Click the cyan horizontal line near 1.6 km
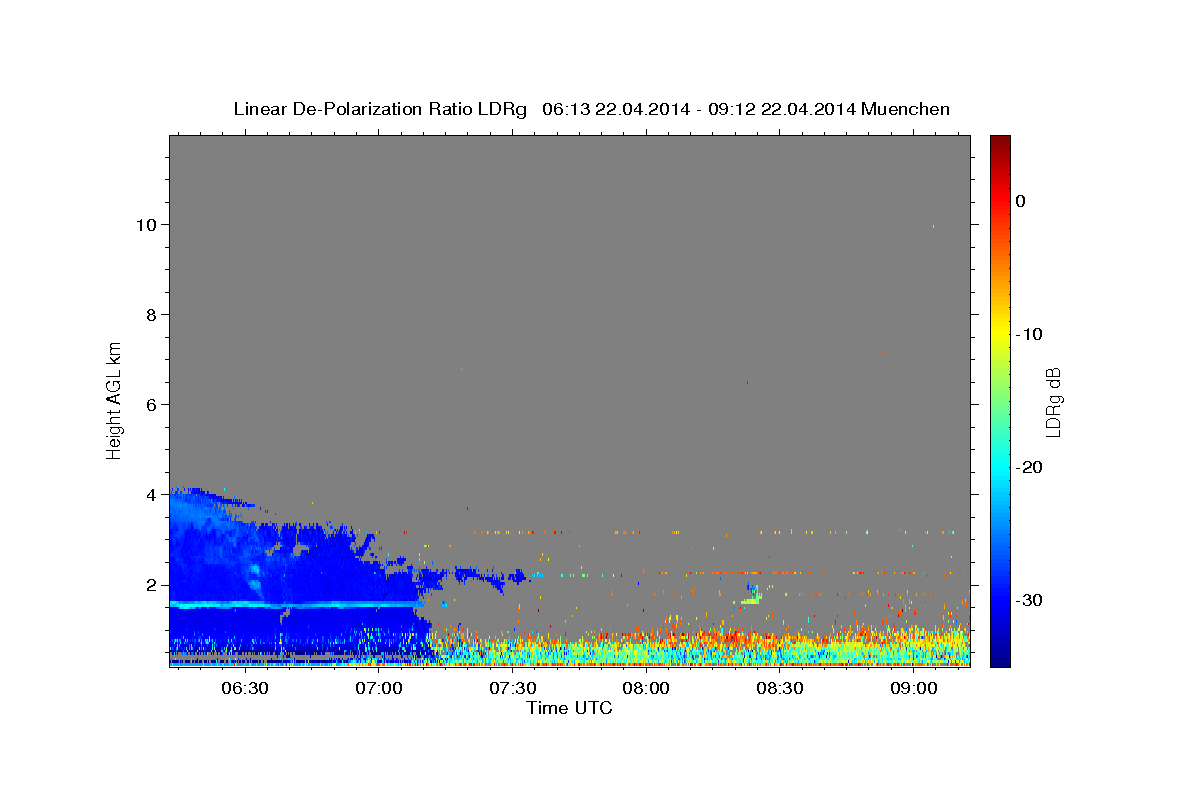This screenshot has height=800, width=1200. (295, 604)
